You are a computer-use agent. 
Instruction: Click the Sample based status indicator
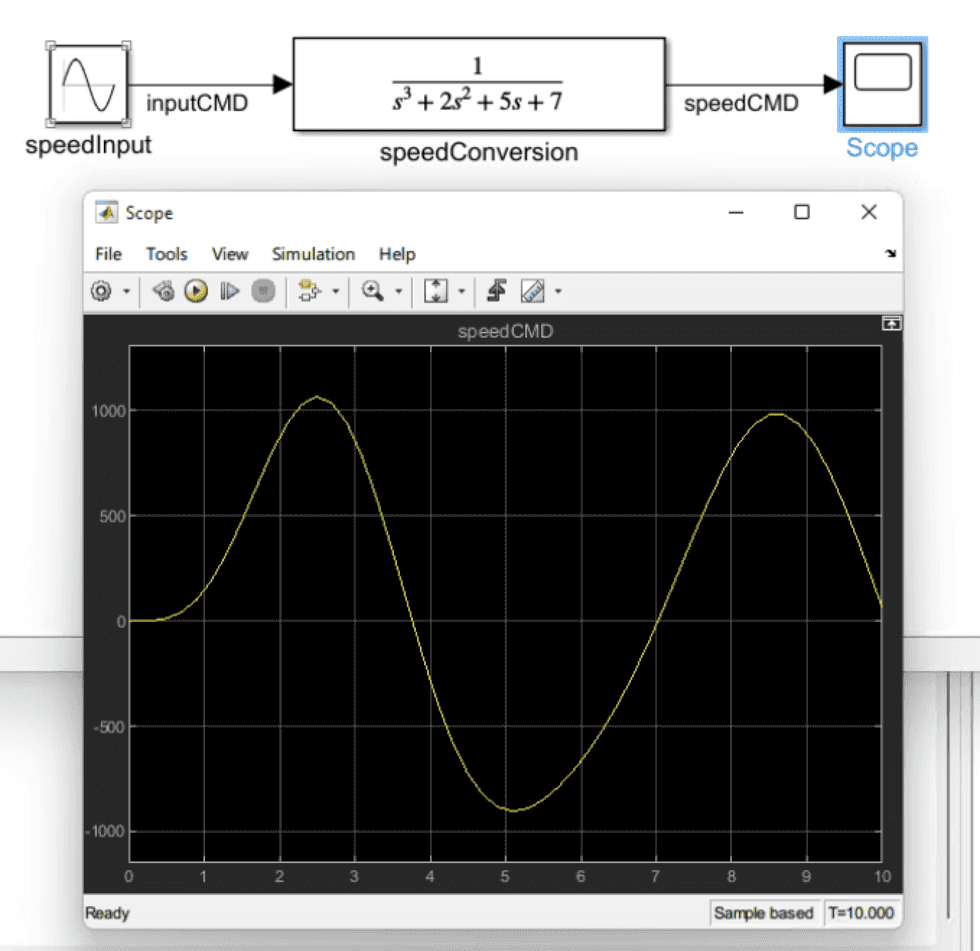pos(763,913)
